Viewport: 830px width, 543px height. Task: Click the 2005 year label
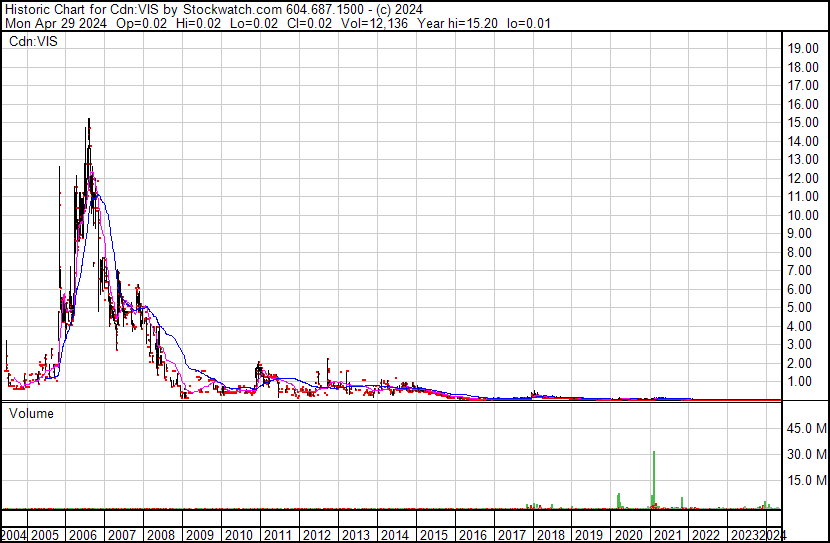coord(45,535)
